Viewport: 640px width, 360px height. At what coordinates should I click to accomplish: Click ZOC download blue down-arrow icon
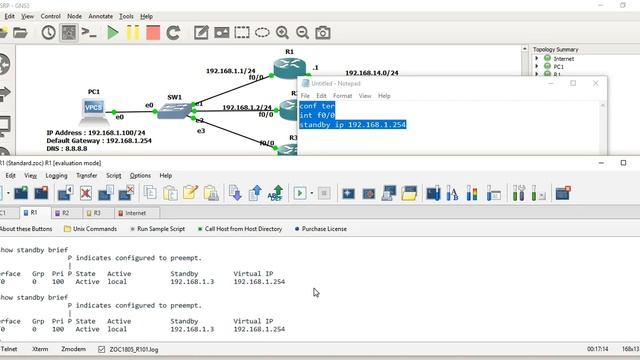[x=235, y=193]
